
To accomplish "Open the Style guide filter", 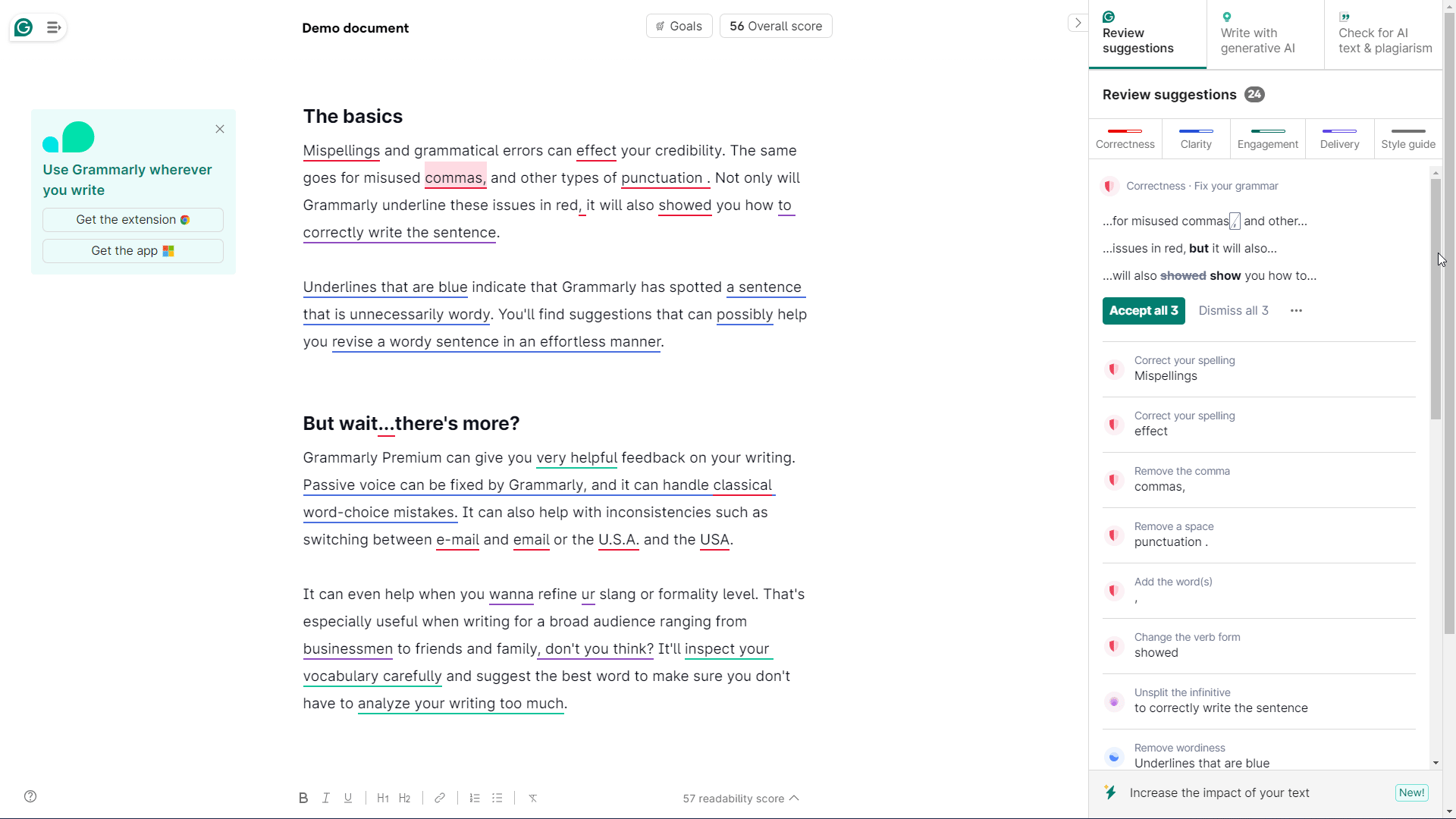I will point(1408,139).
